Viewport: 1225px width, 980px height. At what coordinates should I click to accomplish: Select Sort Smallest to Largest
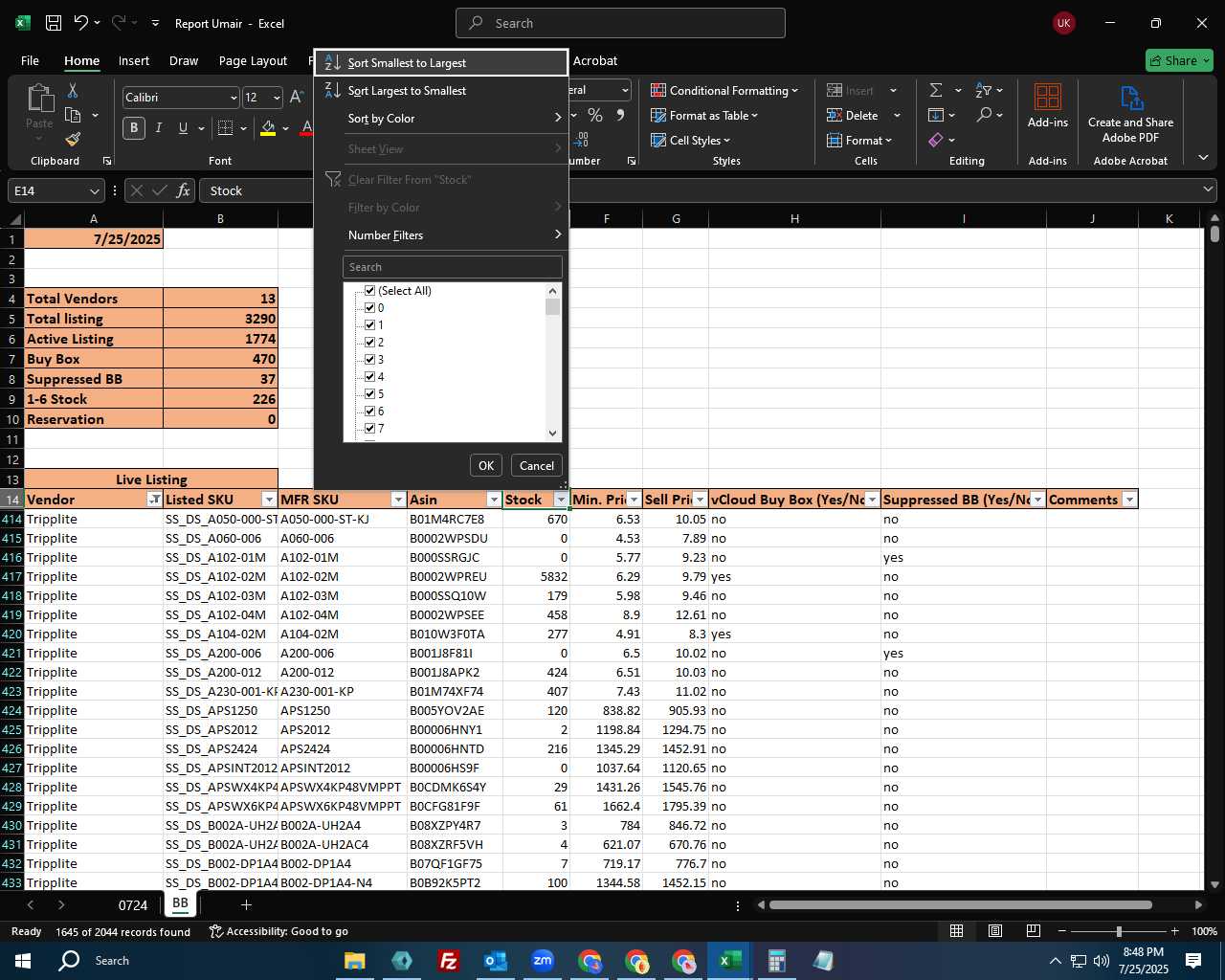[x=441, y=63]
